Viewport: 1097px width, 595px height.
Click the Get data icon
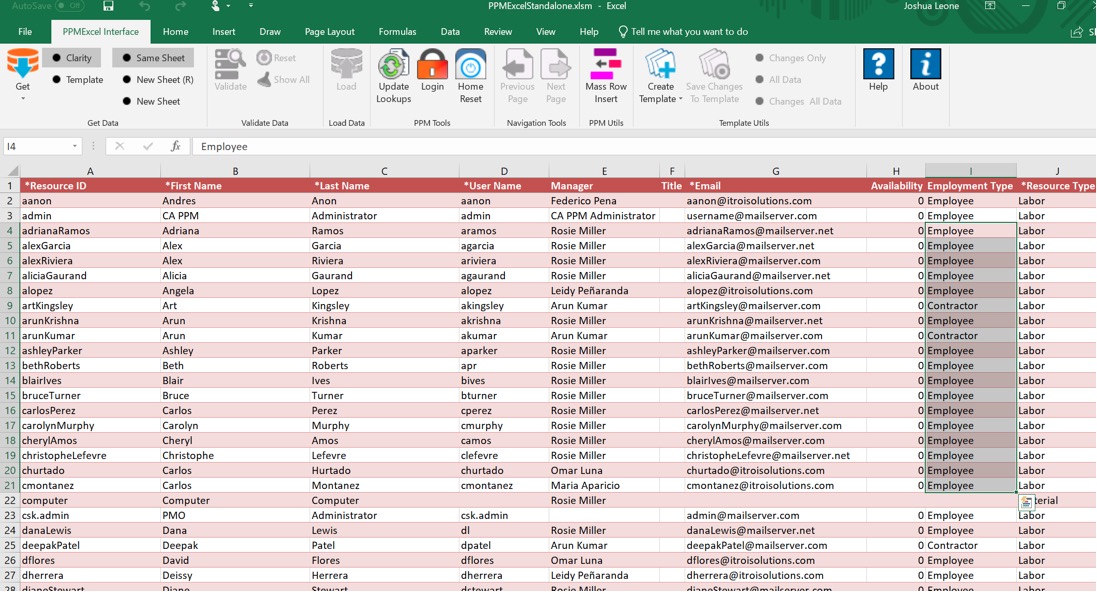[x=22, y=64]
